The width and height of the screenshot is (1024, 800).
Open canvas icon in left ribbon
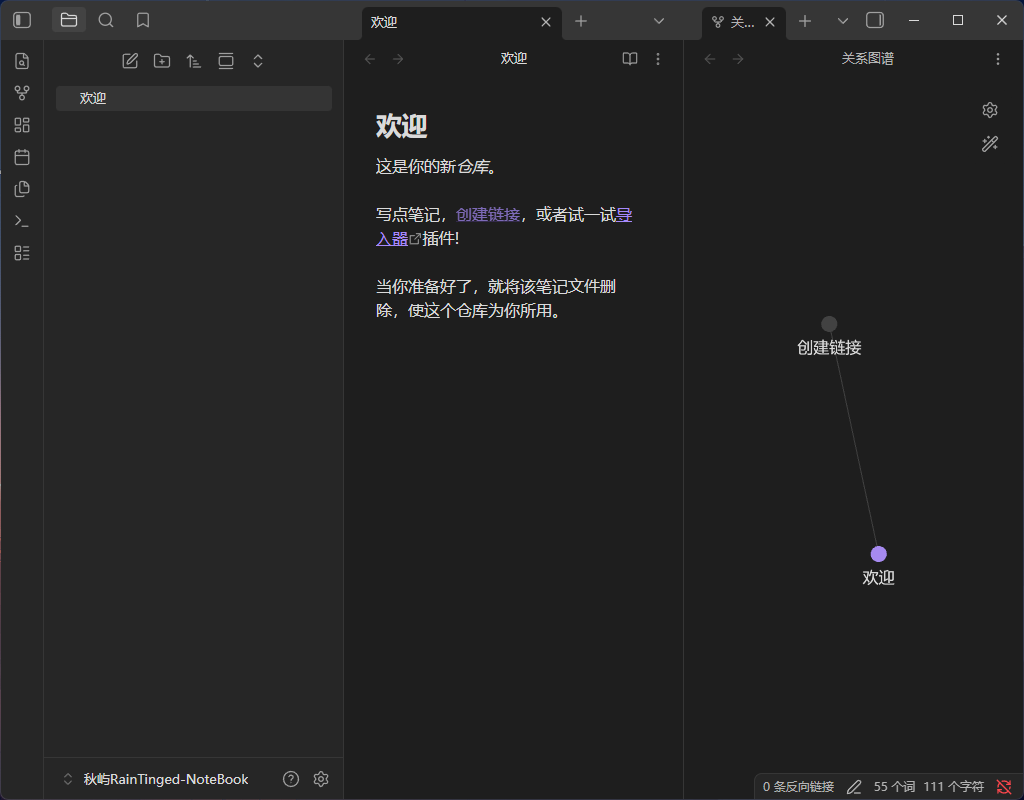(x=22, y=125)
